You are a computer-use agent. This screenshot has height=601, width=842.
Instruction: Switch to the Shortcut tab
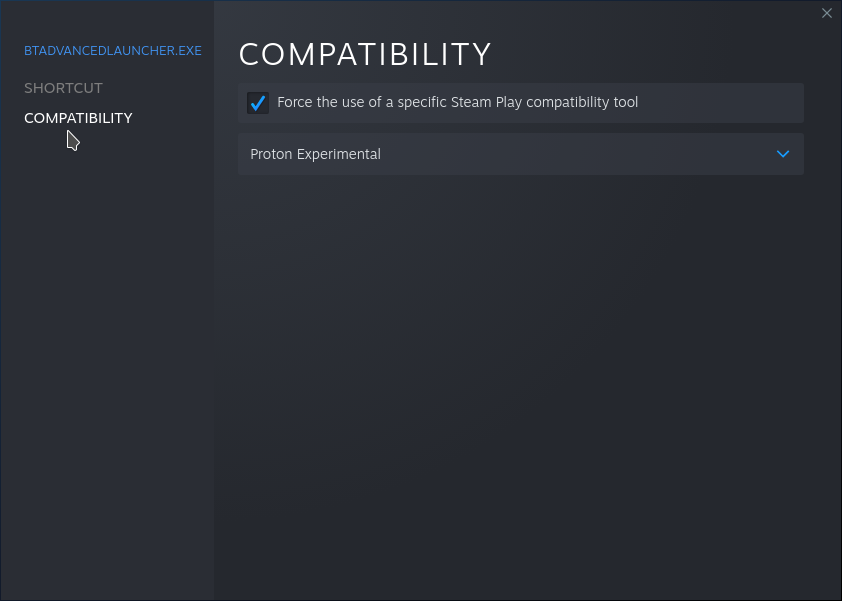pos(63,88)
